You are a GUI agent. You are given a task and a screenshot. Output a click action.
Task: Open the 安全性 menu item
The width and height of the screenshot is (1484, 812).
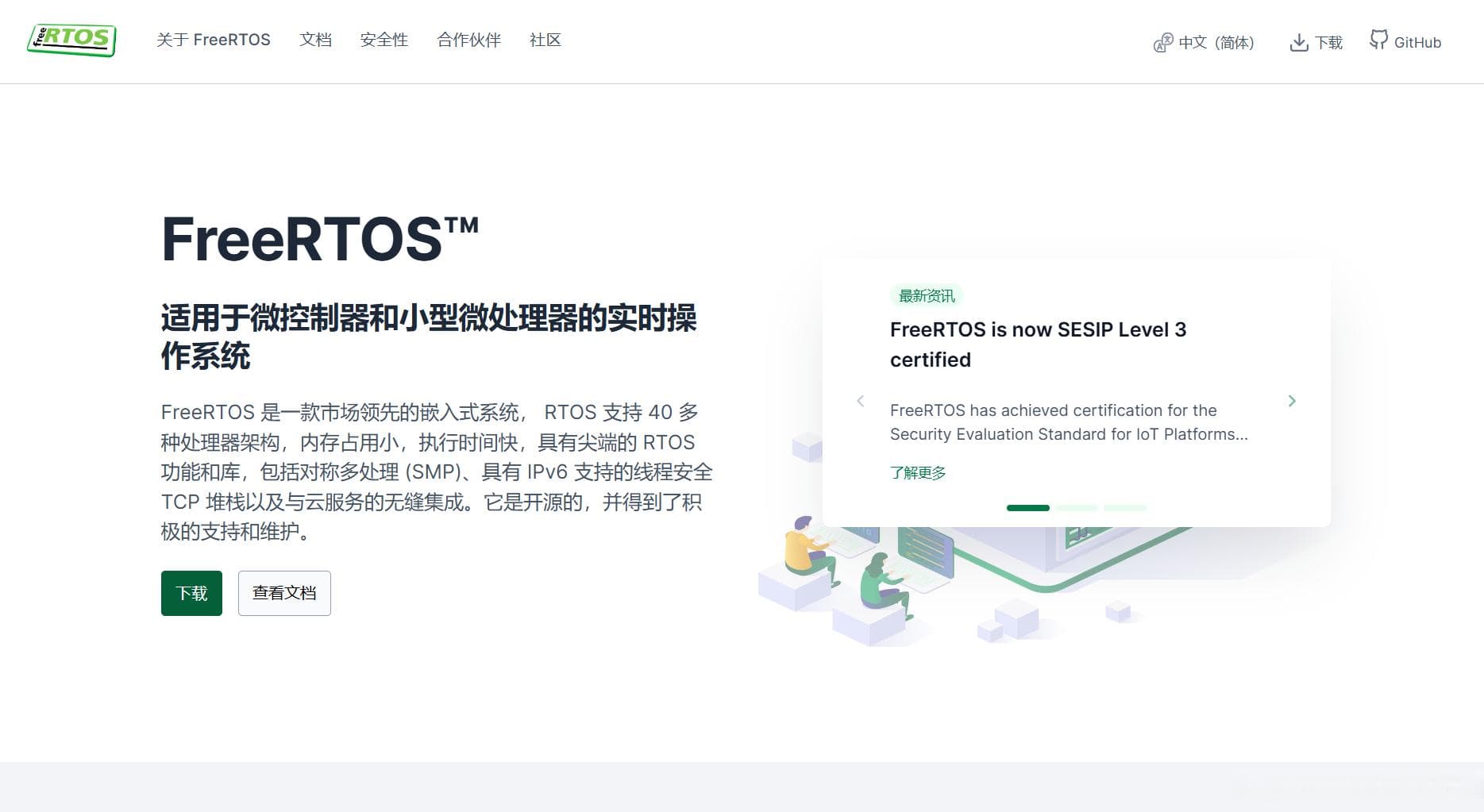(384, 40)
